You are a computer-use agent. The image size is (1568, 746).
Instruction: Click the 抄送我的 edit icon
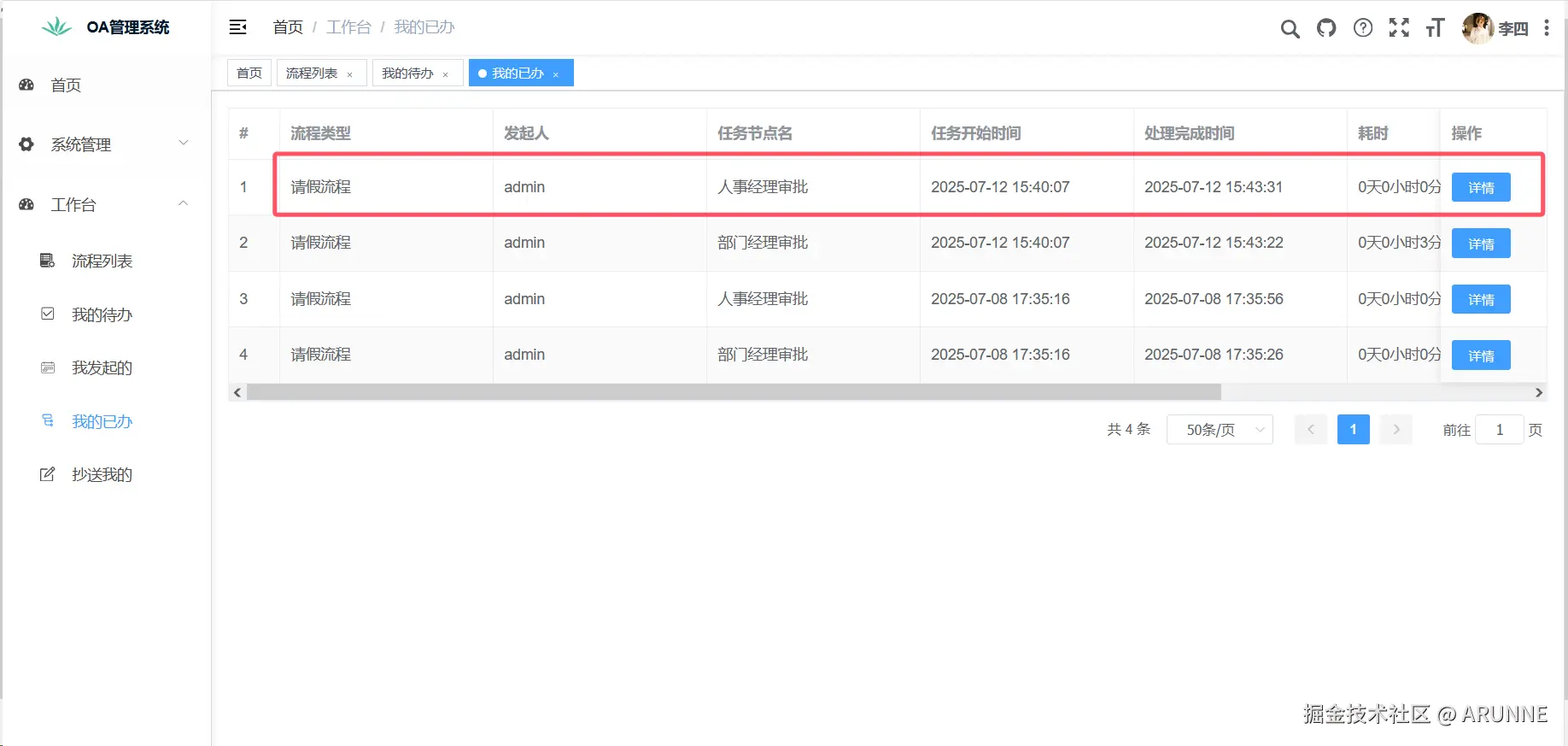click(48, 474)
